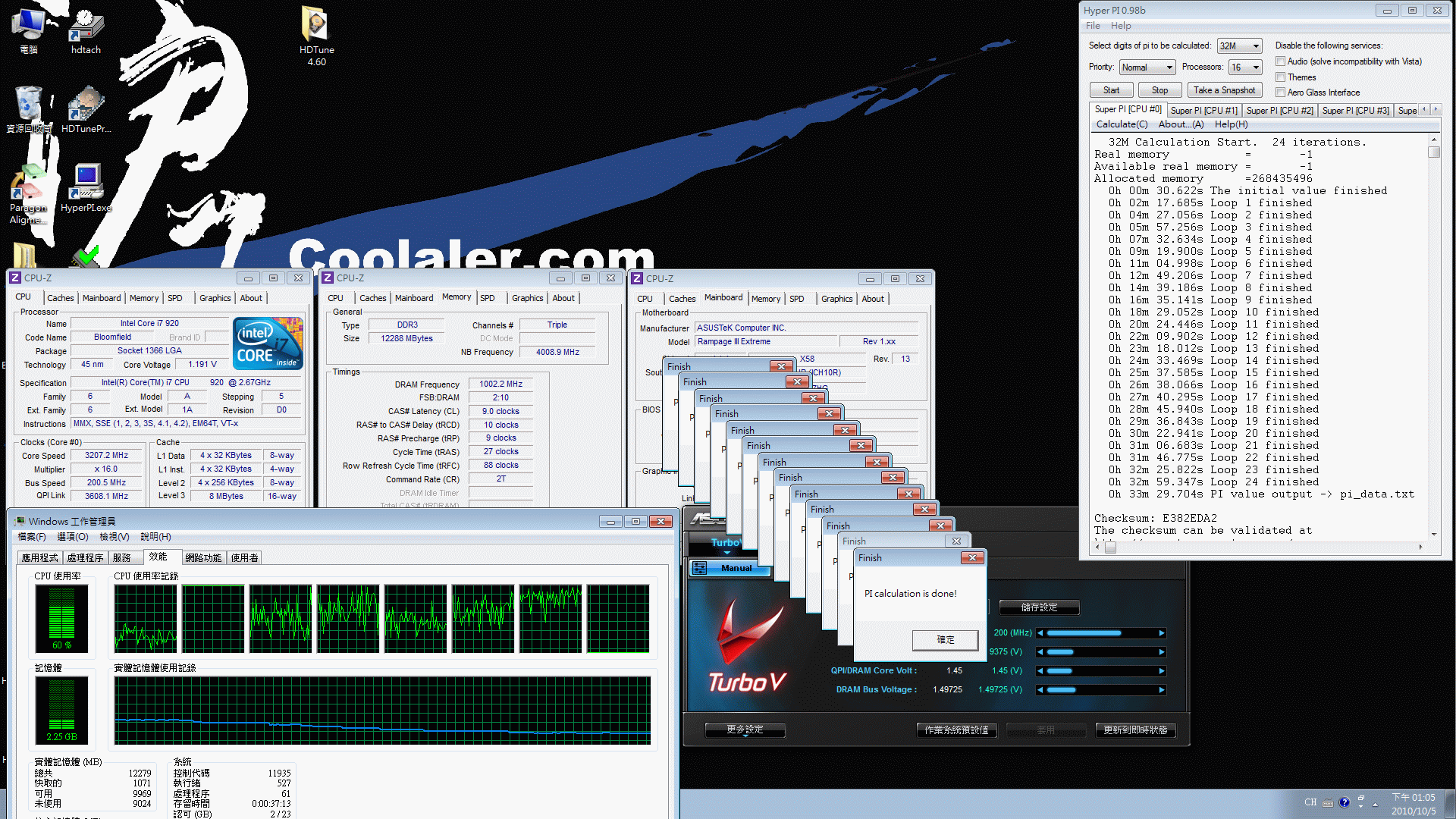Adjust the 200 MHz frequency slider bar
The height and width of the screenshot is (819, 1456).
click(x=1101, y=633)
